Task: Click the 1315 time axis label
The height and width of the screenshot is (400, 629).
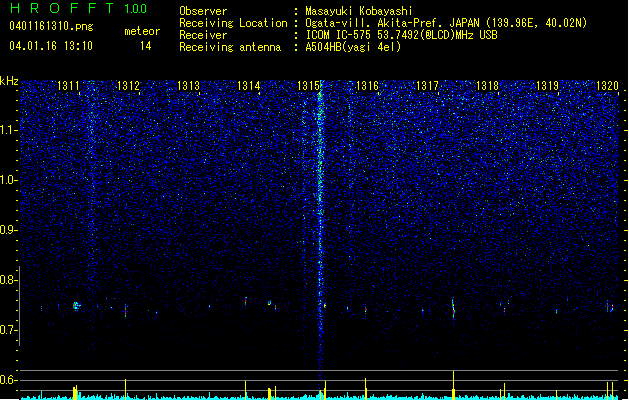Action: (x=308, y=86)
